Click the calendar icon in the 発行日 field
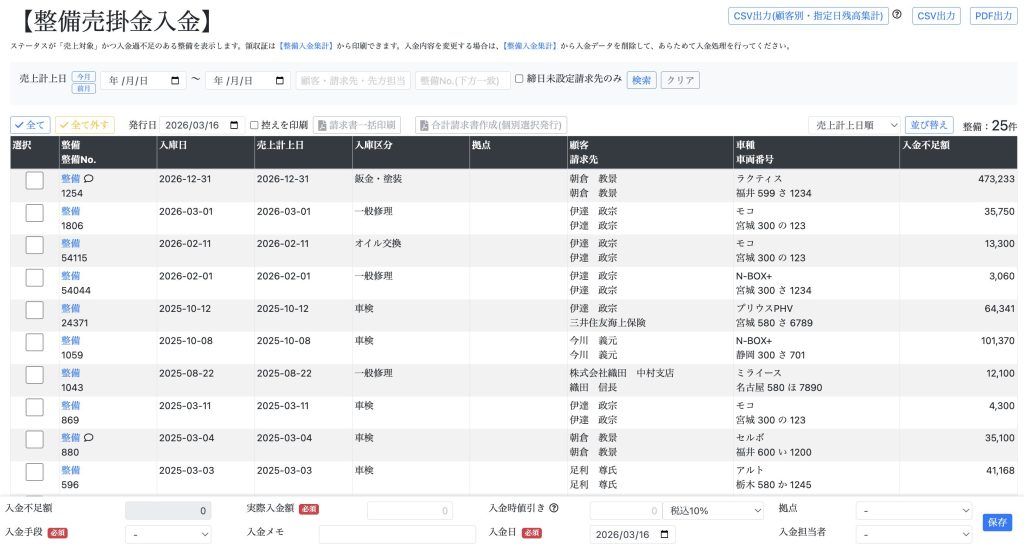The width and height of the screenshot is (1024, 549). point(235,125)
